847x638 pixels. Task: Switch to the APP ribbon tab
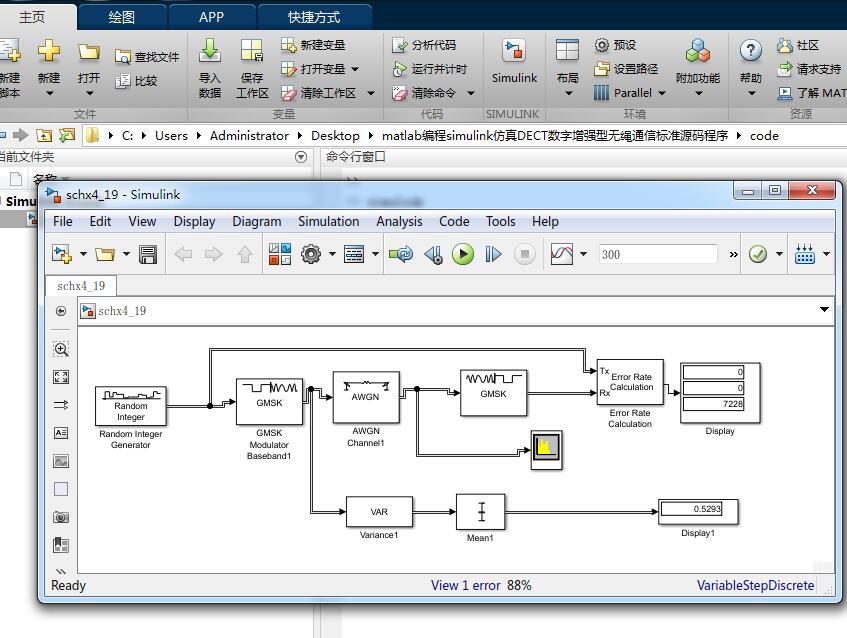[211, 17]
